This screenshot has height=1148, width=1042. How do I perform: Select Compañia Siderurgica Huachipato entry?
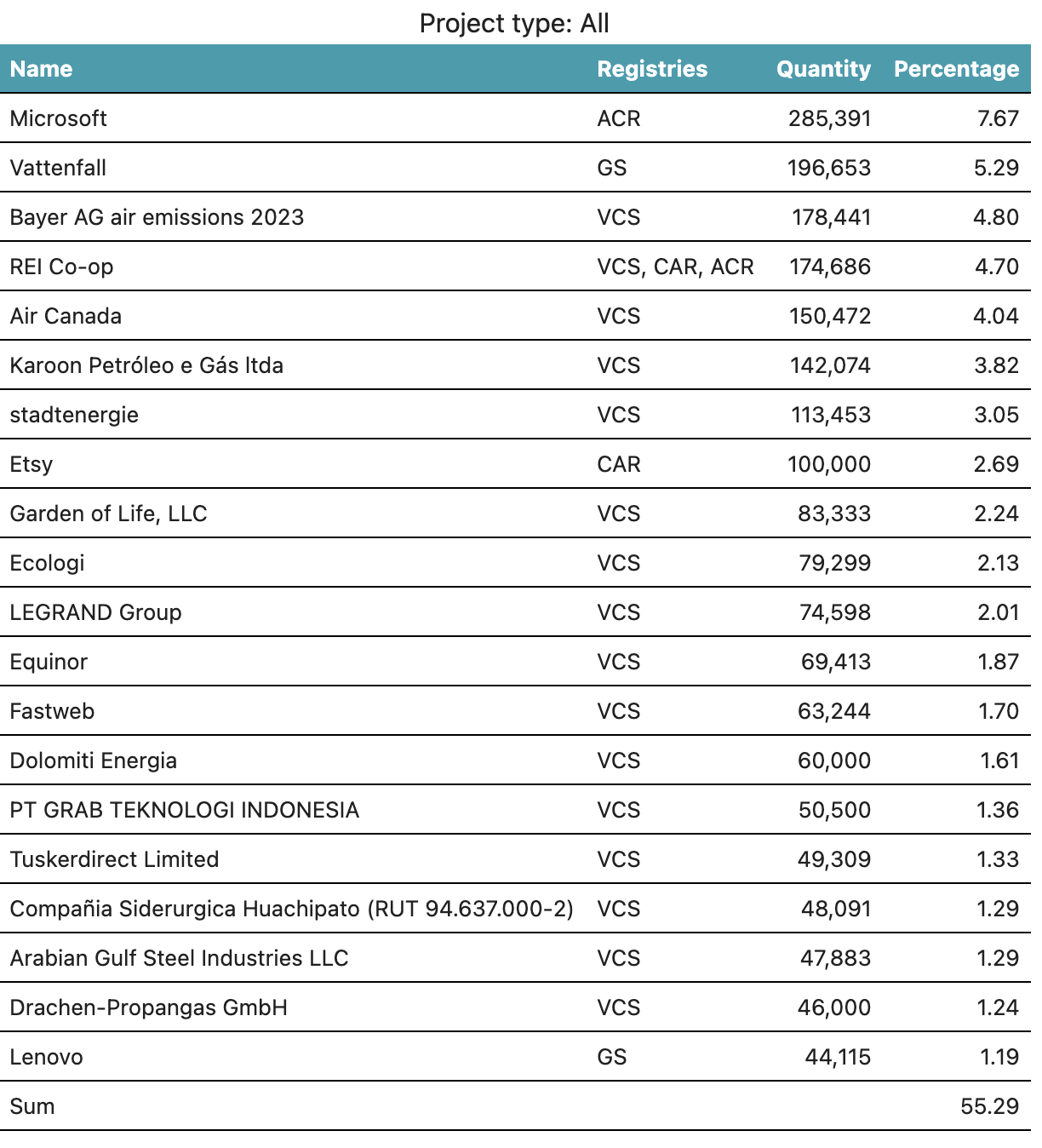[x=291, y=909]
